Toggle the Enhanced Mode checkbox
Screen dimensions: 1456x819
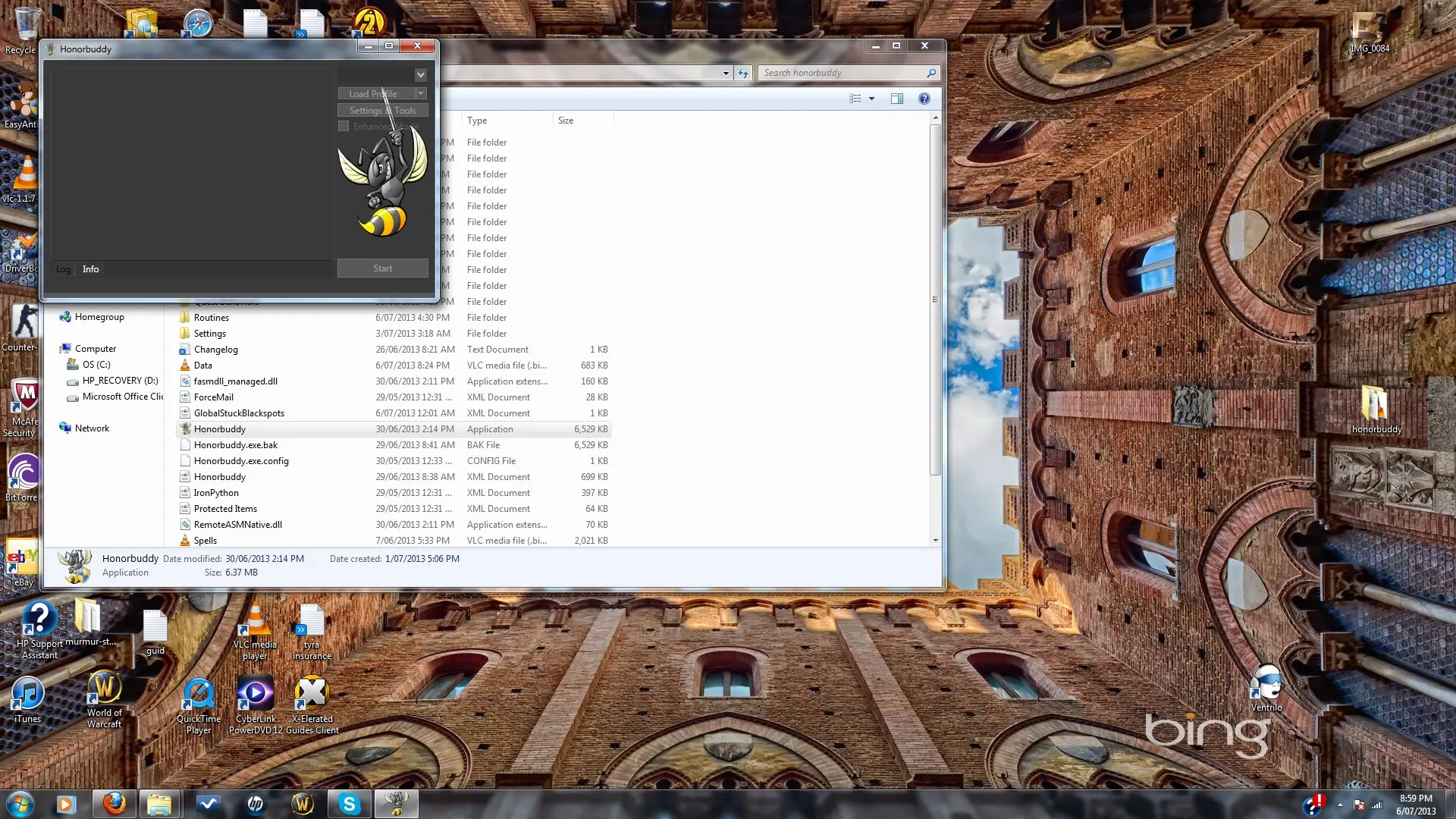344,127
